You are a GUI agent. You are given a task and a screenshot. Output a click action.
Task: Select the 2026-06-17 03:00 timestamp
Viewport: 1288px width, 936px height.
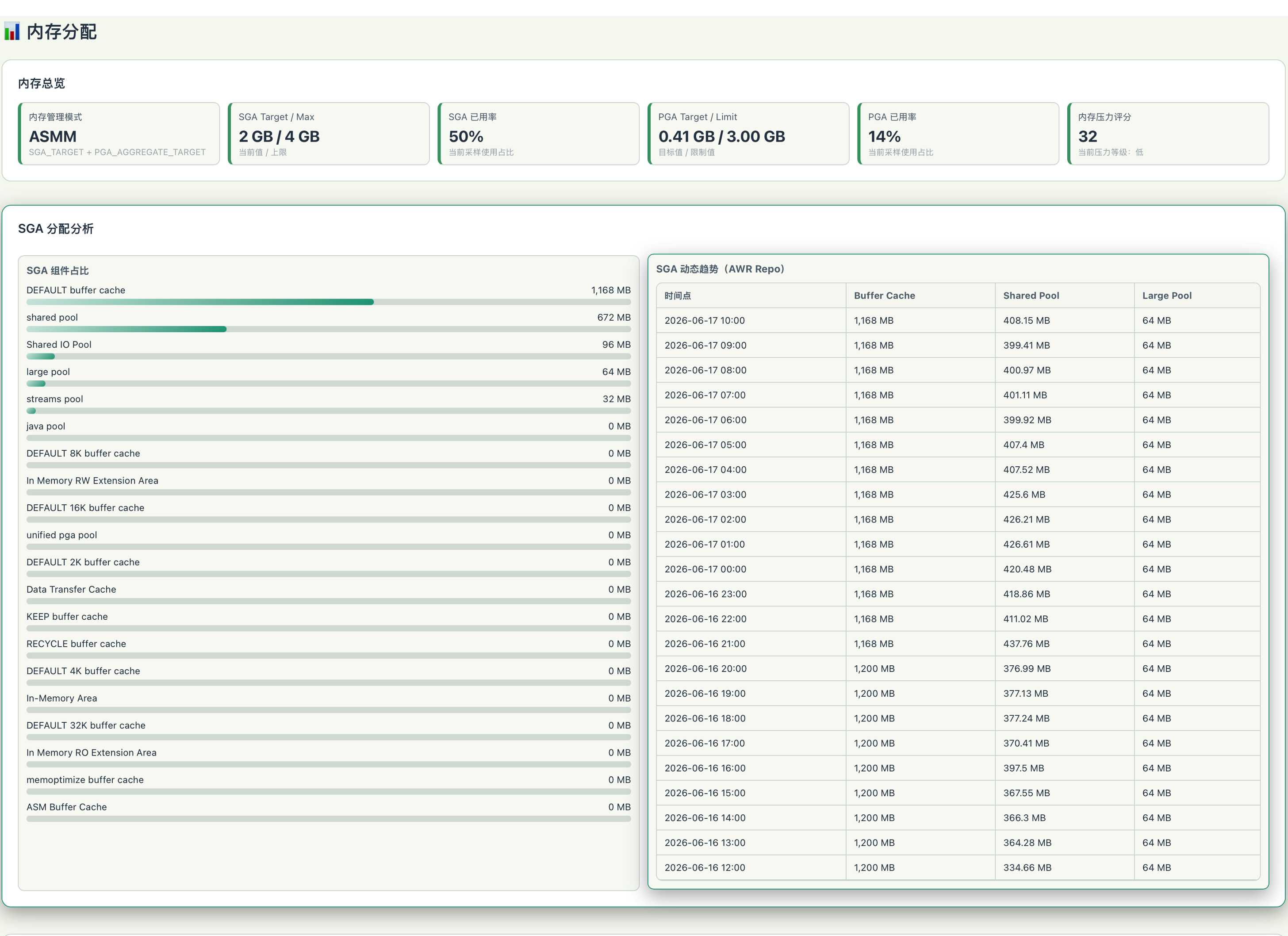[705, 495]
